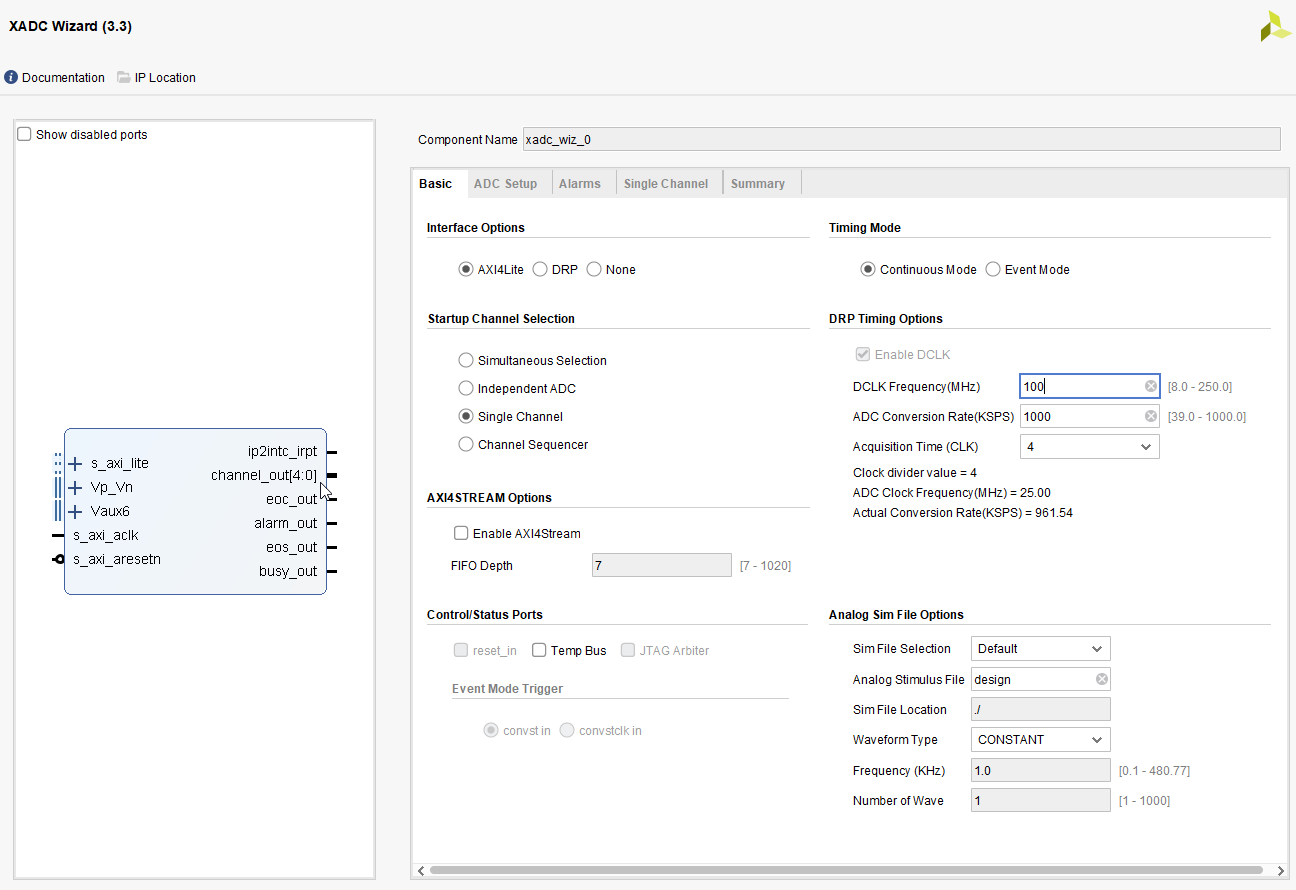1296x890 pixels.
Task: Click s_axi_aresetn port label
Action: 117,559
